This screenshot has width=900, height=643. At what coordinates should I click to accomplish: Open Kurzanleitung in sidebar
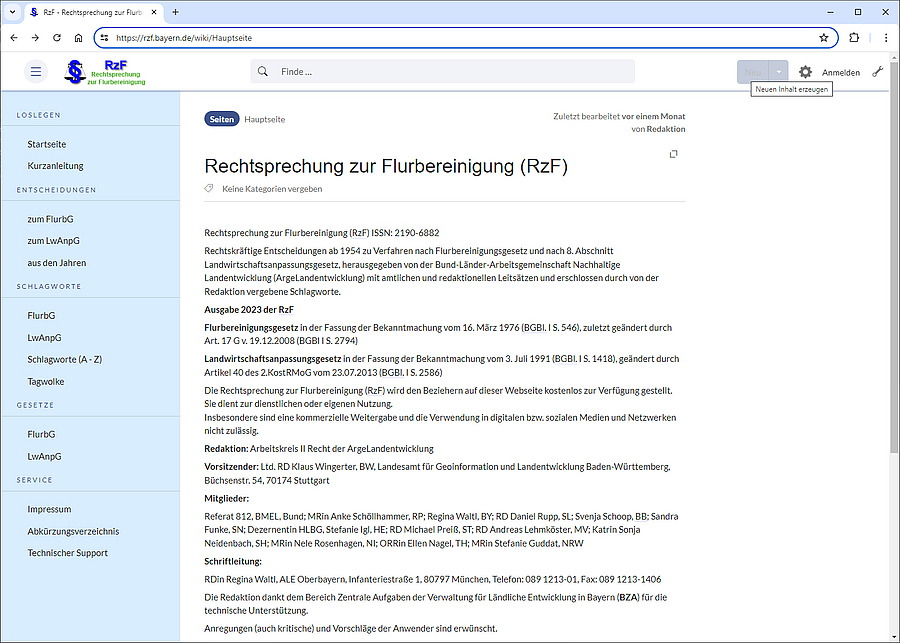(55, 166)
